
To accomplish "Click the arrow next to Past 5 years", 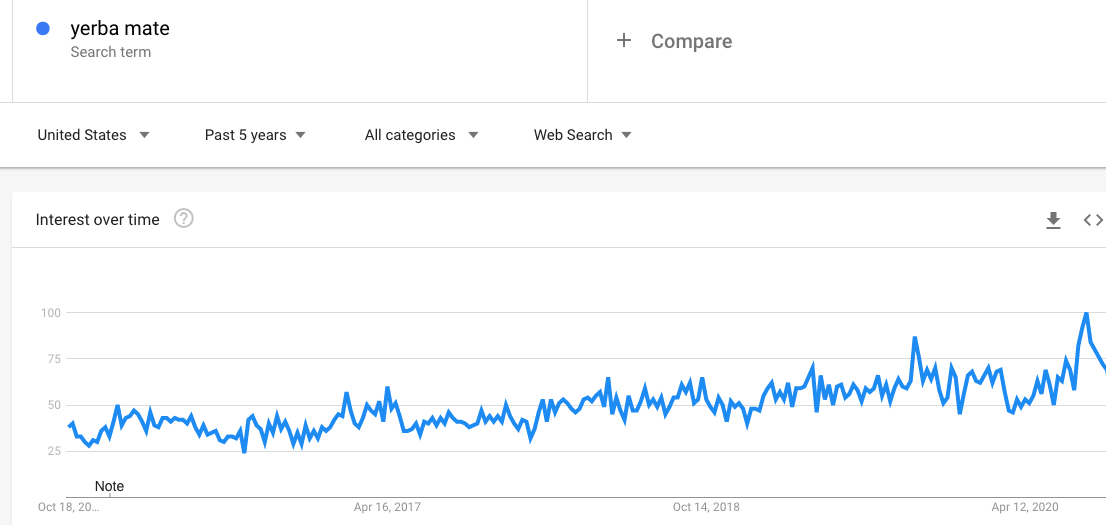I will [300, 135].
